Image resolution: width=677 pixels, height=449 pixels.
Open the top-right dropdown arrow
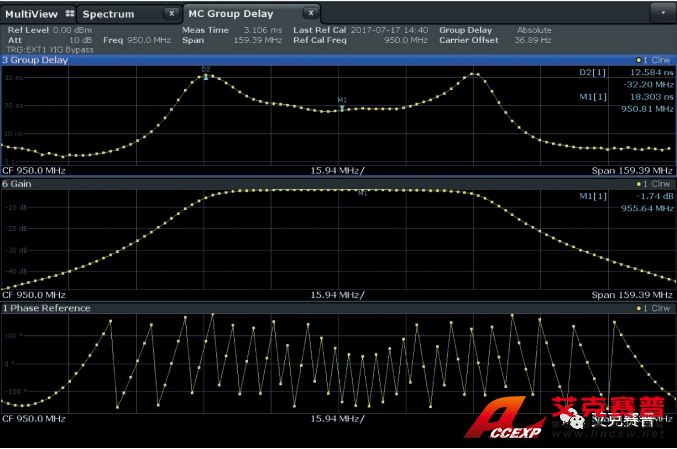pyautogui.click(x=662, y=14)
